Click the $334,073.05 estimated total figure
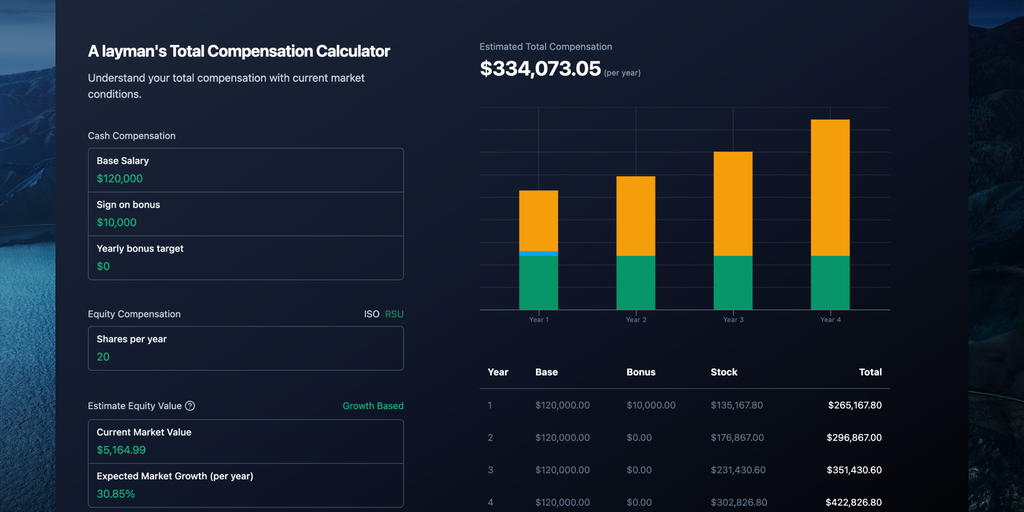This screenshot has width=1024, height=512. 540,69
